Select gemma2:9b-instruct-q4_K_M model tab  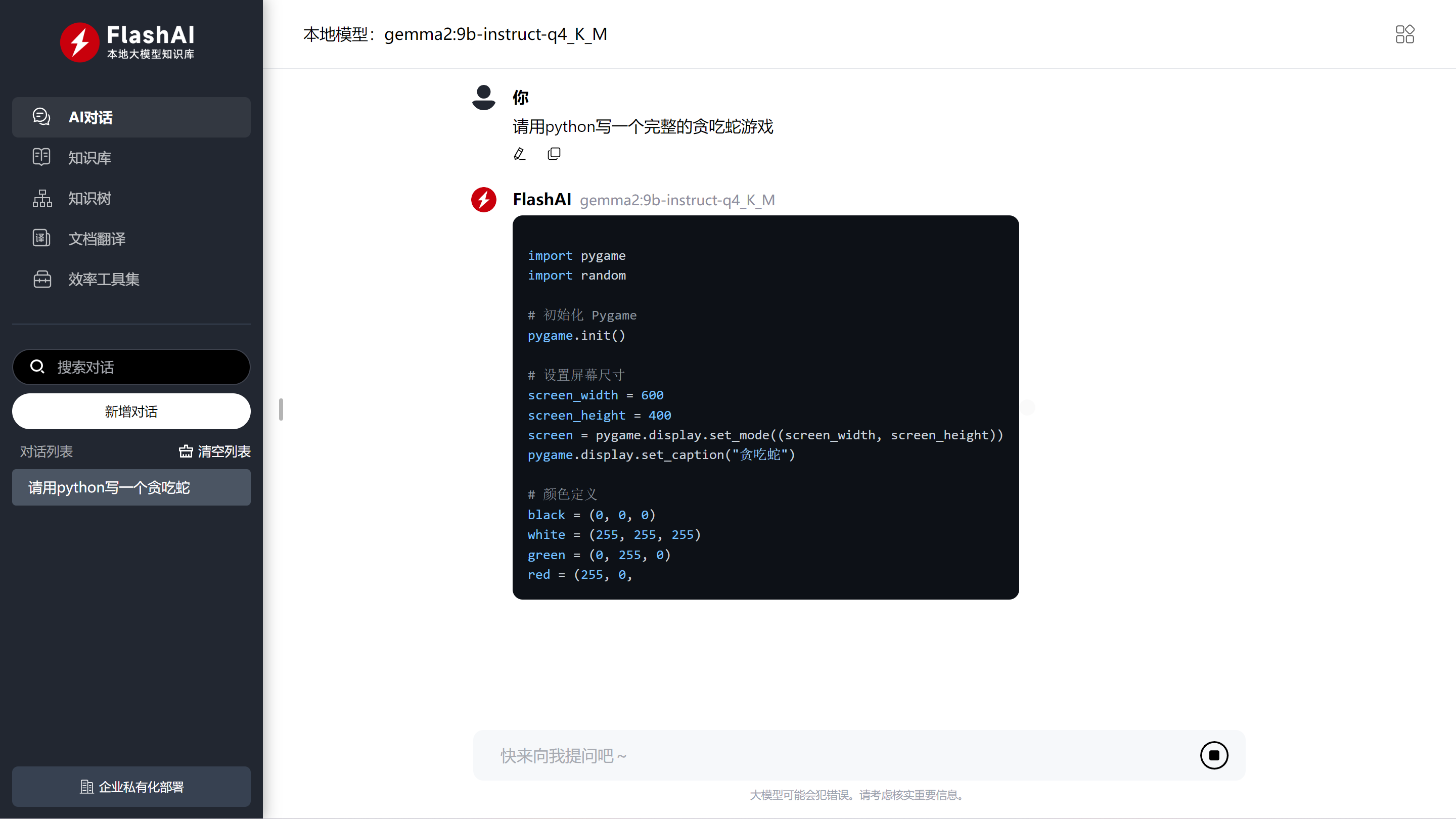pos(496,34)
